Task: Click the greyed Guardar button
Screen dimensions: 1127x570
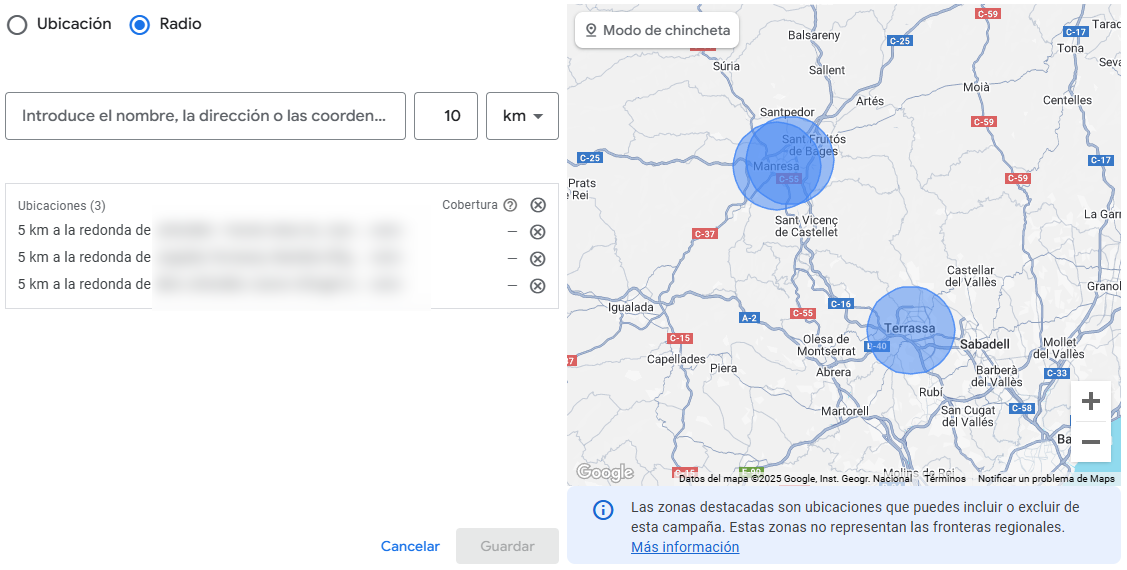Action: [x=507, y=546]
